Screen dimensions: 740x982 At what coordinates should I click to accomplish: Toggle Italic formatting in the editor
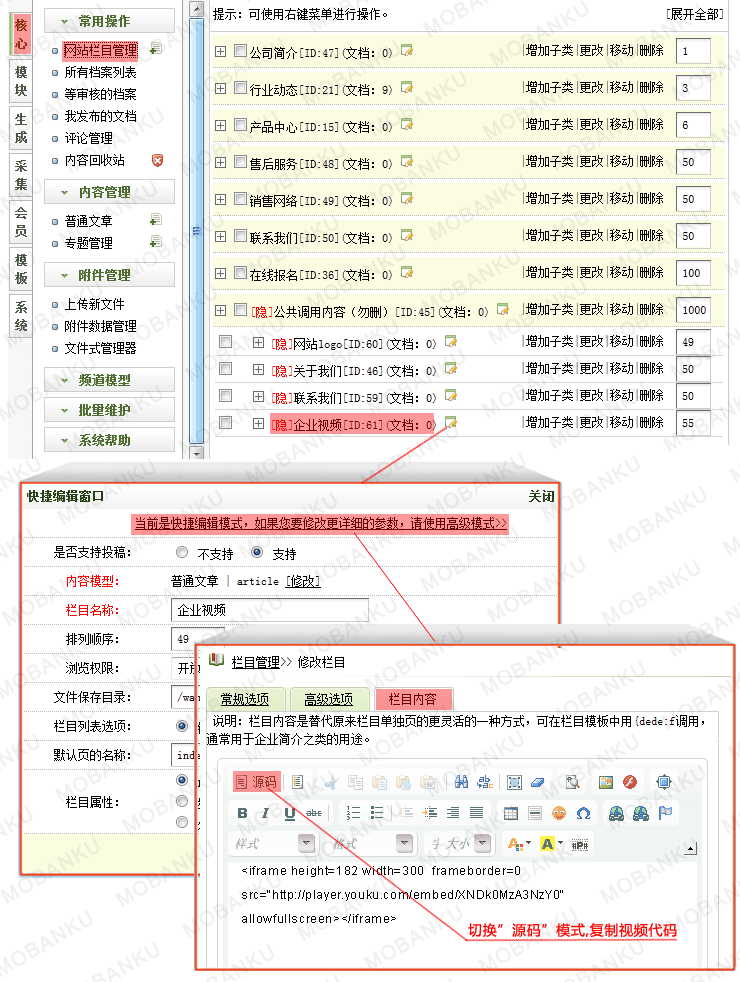click(265, 813)
